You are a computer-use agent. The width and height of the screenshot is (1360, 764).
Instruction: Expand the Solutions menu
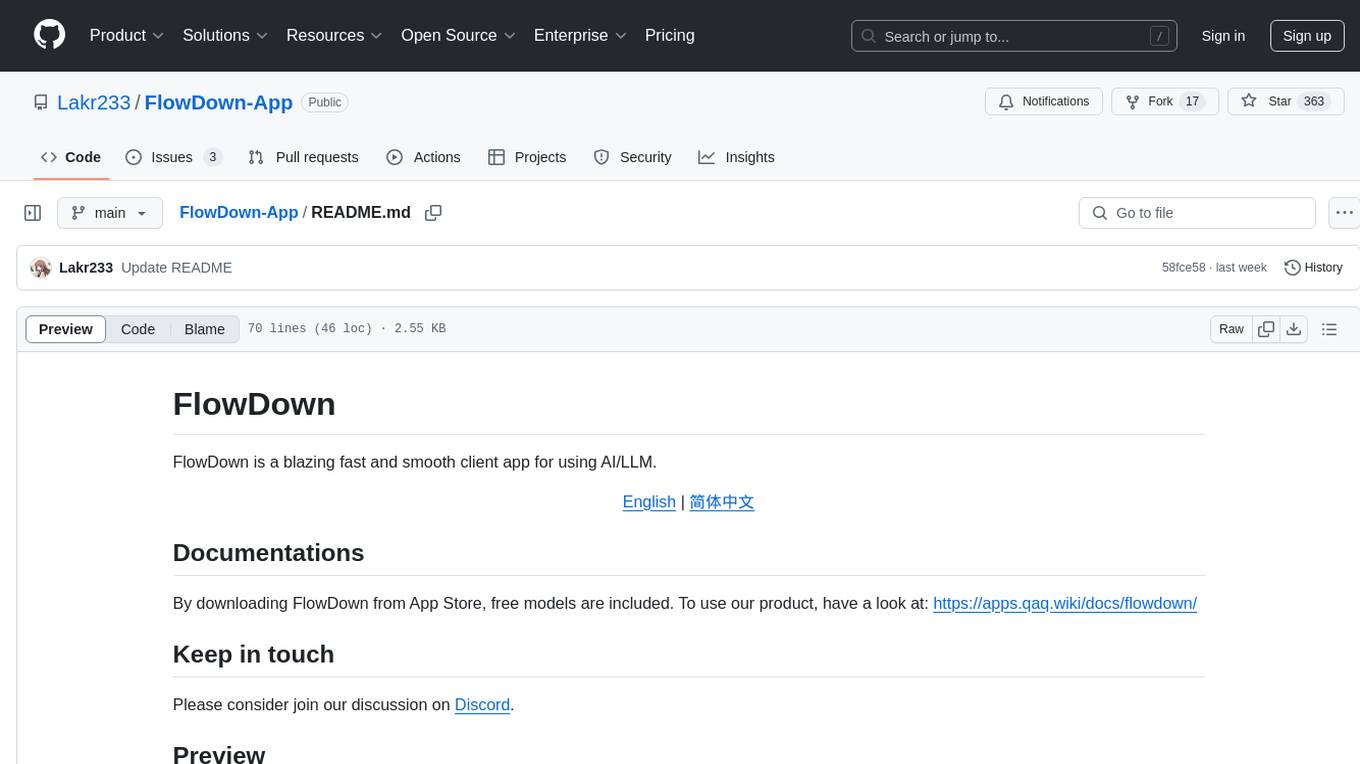click(226, 35)
